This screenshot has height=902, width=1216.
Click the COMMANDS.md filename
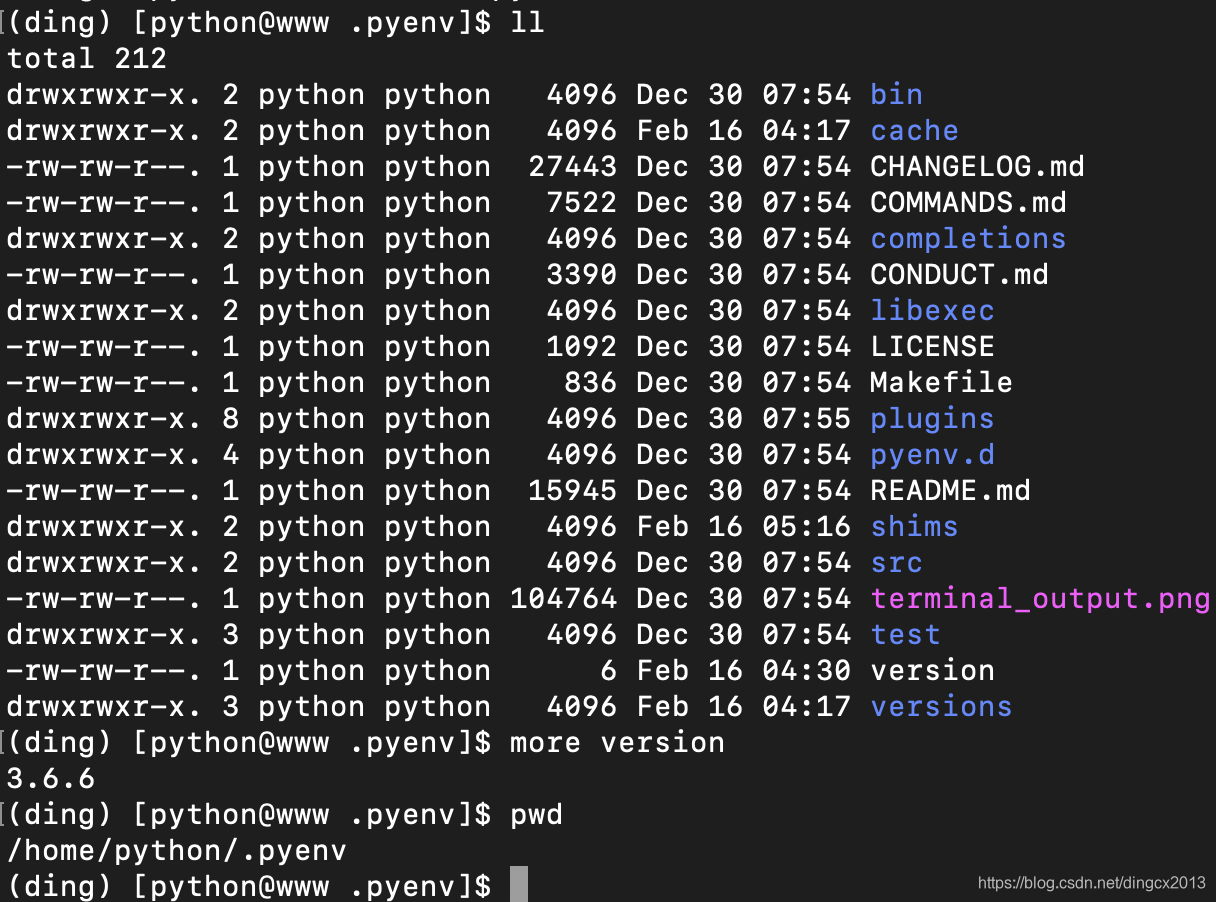coord(968,203)
